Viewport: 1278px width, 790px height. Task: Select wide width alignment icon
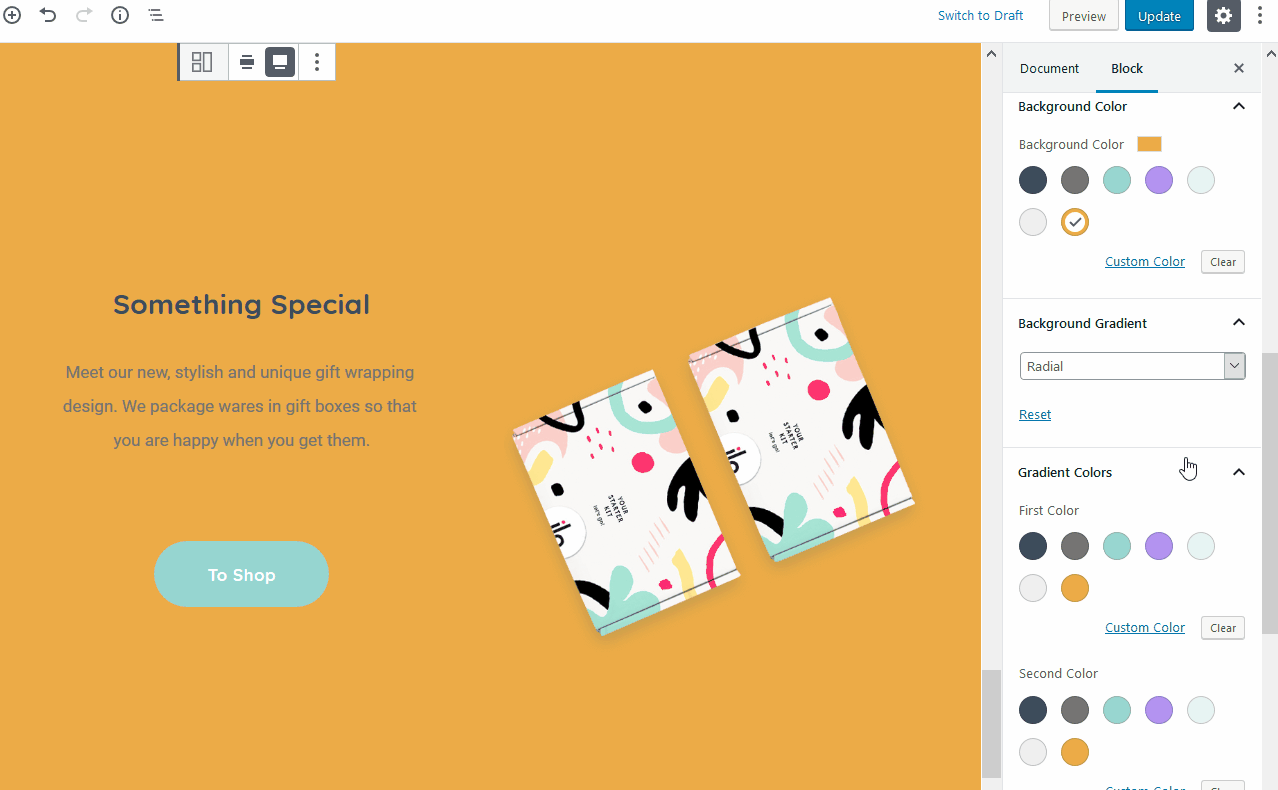pos(246,62)
